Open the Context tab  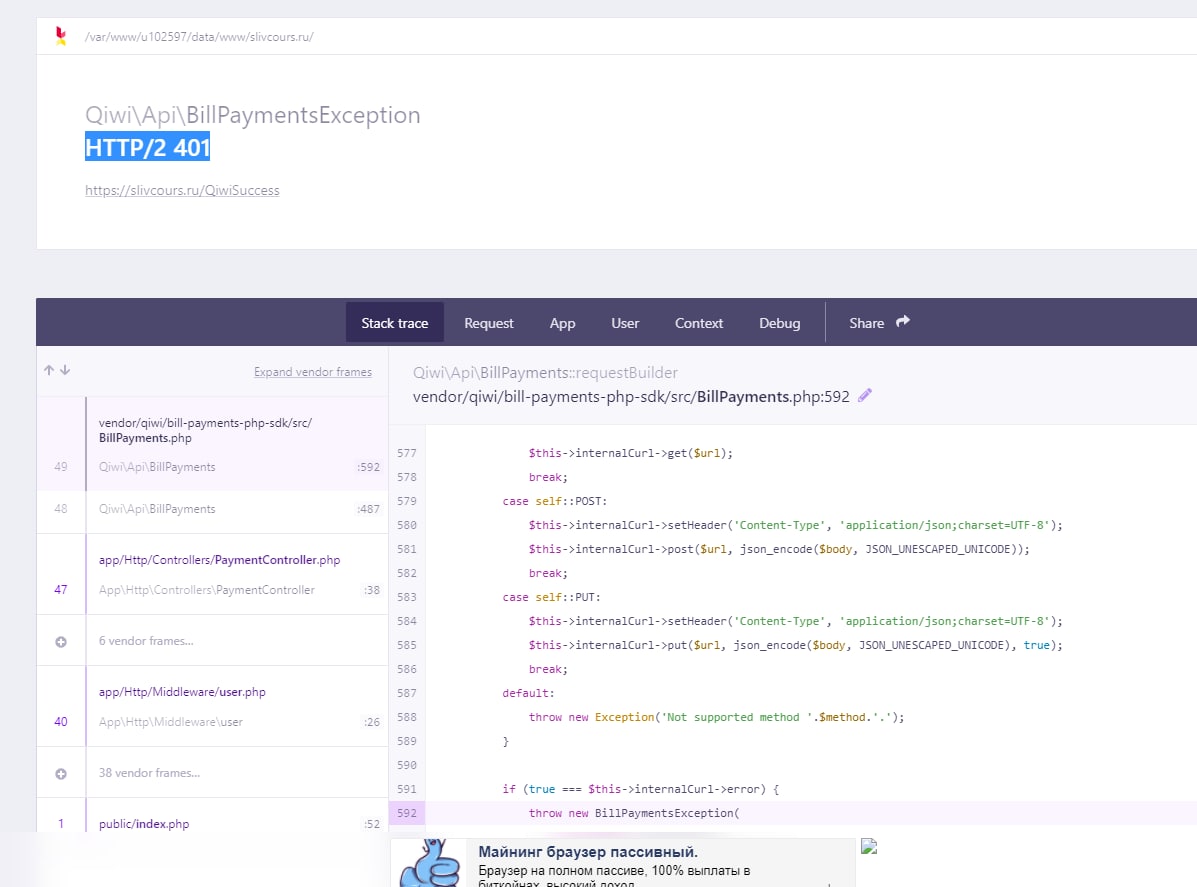tap(699, 323)
